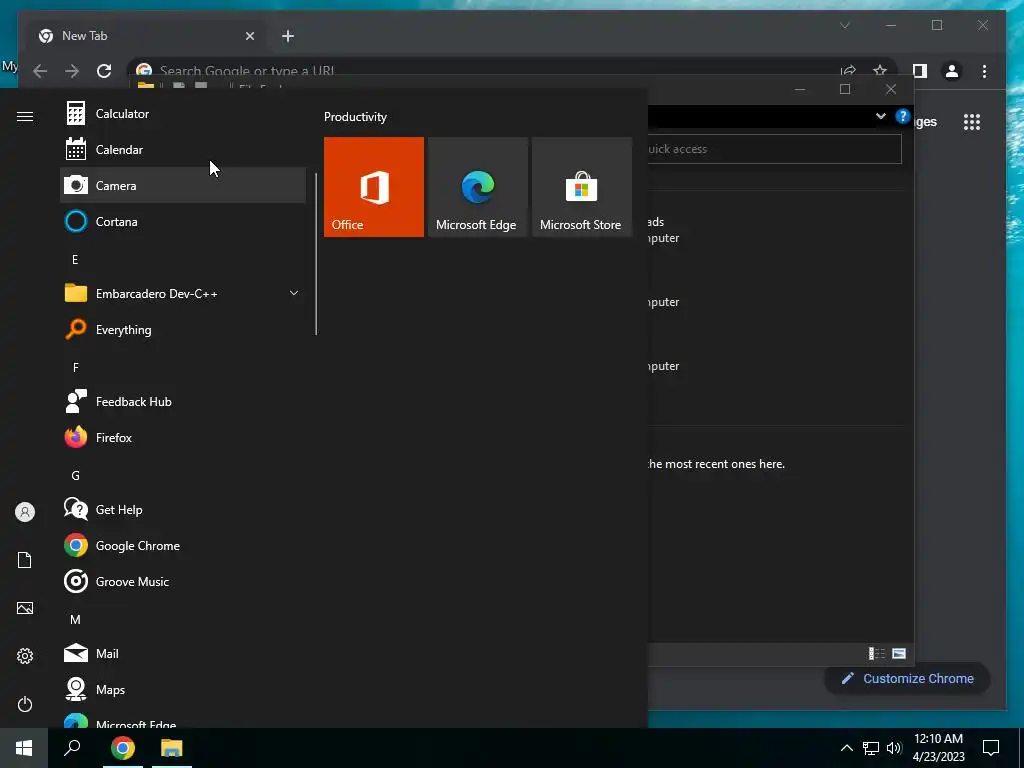Viewport: 1024px width, 768px height.
Task: Jump to letter G section header
Action: [x=75, y=475]
